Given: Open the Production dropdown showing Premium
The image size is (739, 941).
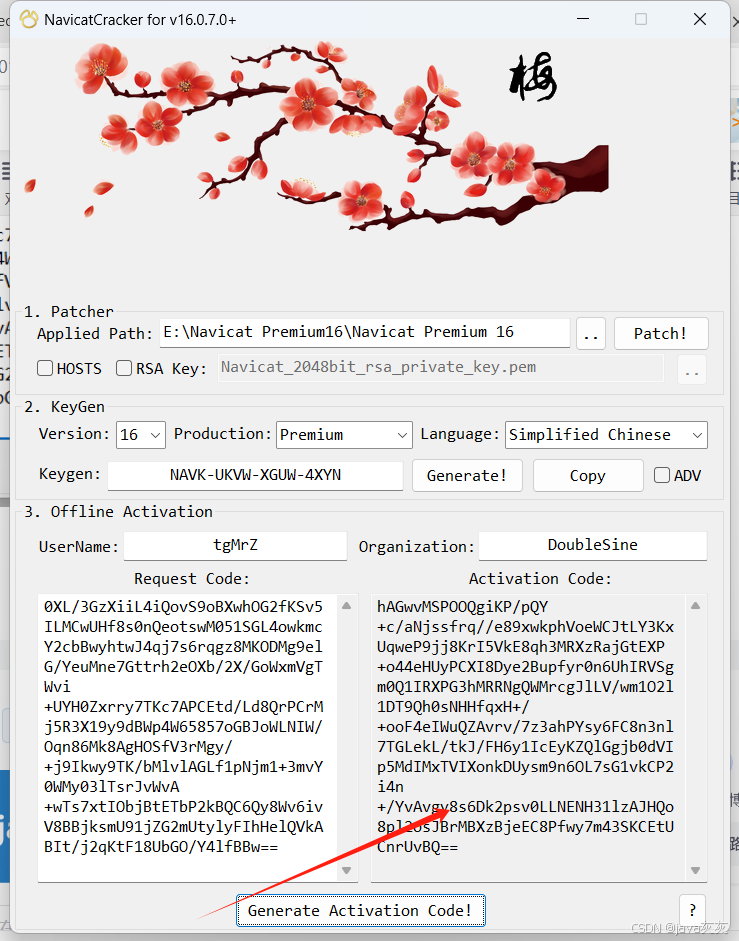Looking at the screenshot, I should click(344, 434).
